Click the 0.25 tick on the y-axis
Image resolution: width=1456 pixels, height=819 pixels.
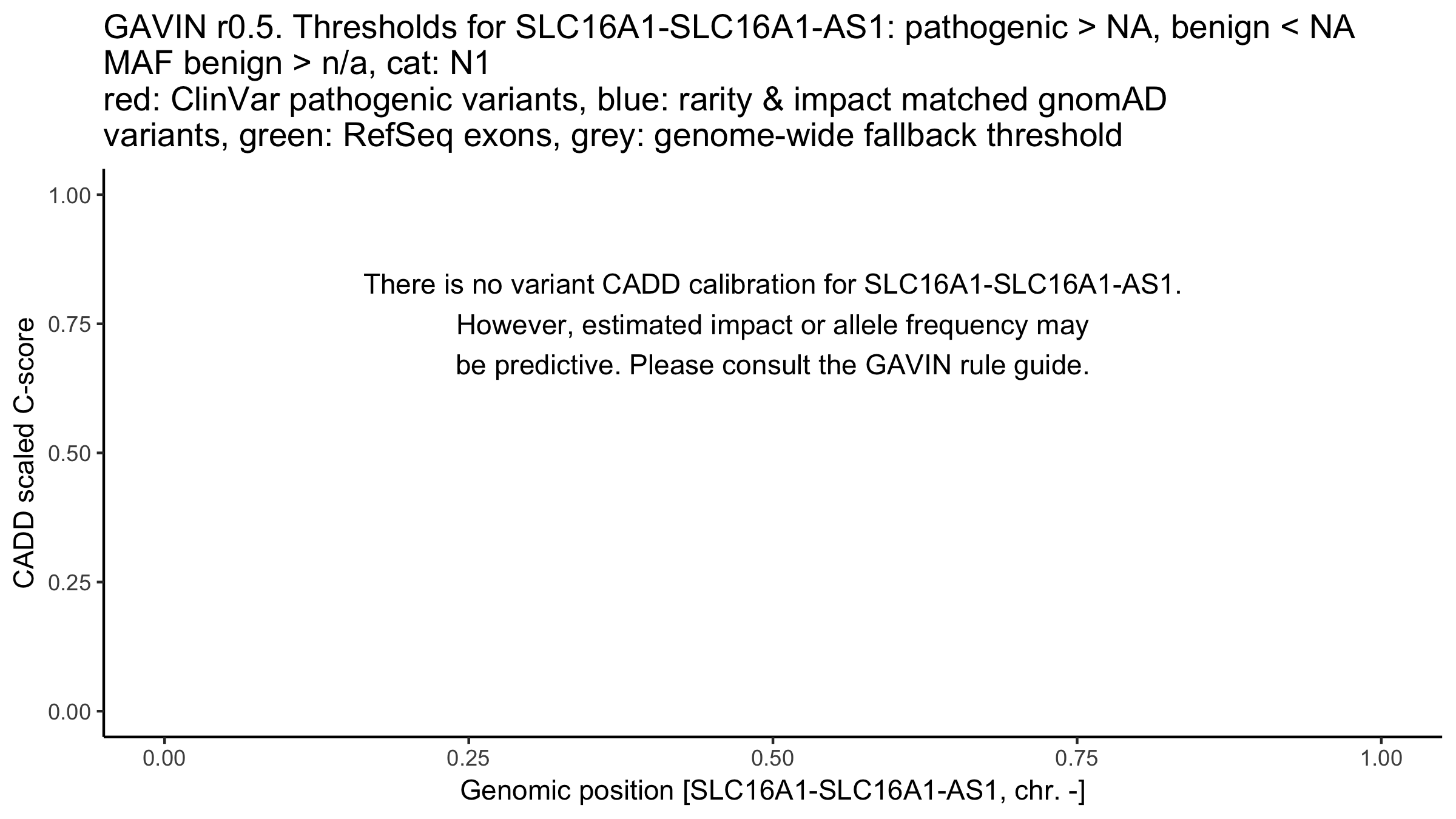point(69,582)
